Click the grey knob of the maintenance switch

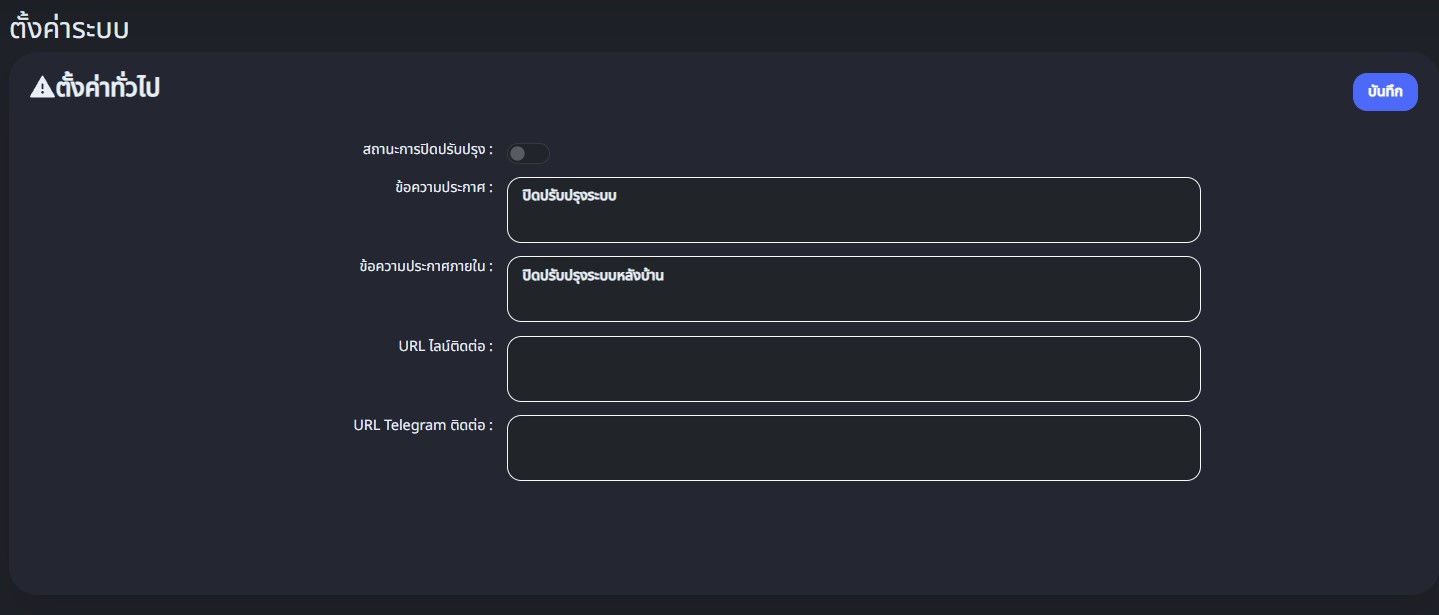point(517,153)
